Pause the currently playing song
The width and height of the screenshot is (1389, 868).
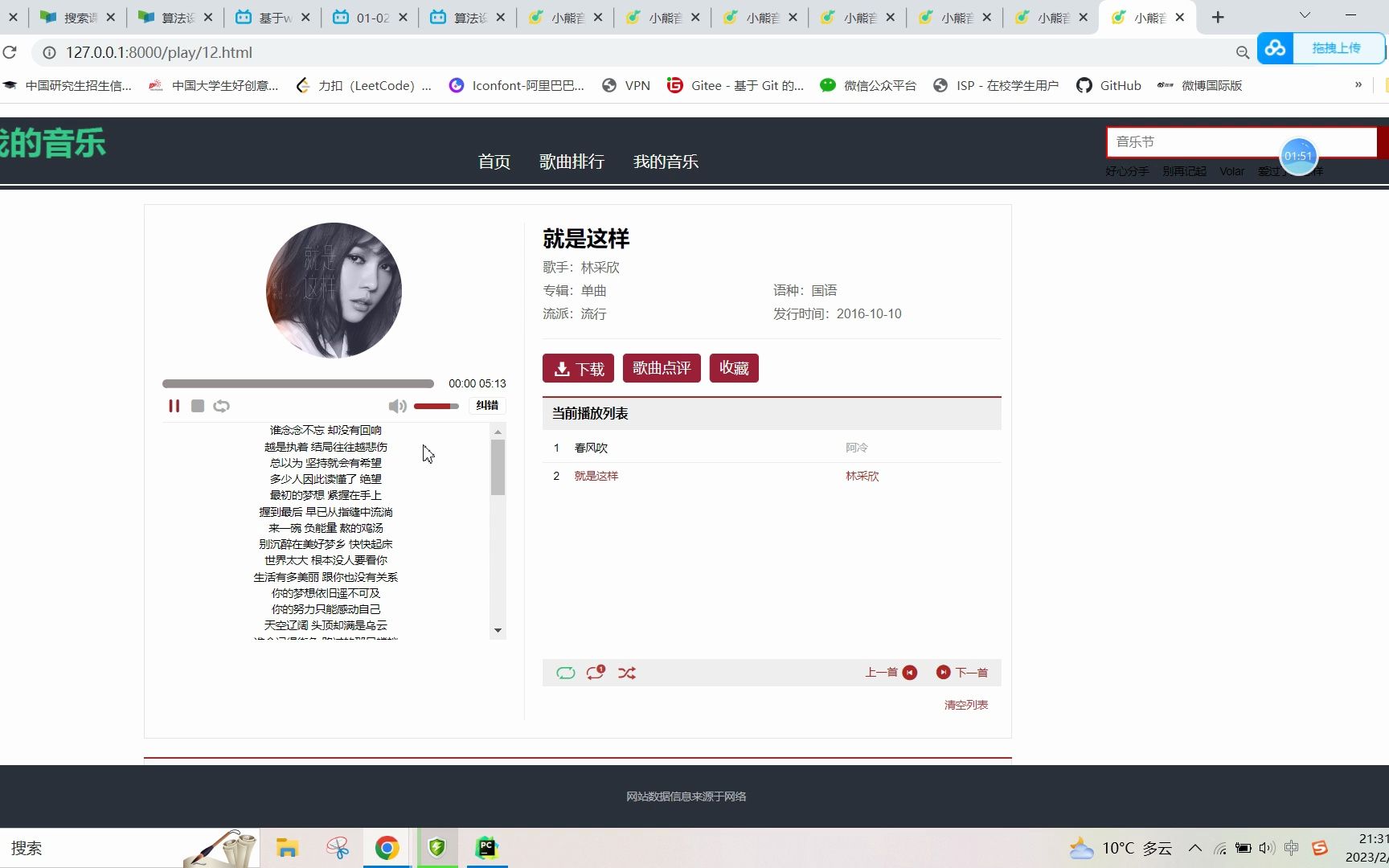[x=174, y=406]
